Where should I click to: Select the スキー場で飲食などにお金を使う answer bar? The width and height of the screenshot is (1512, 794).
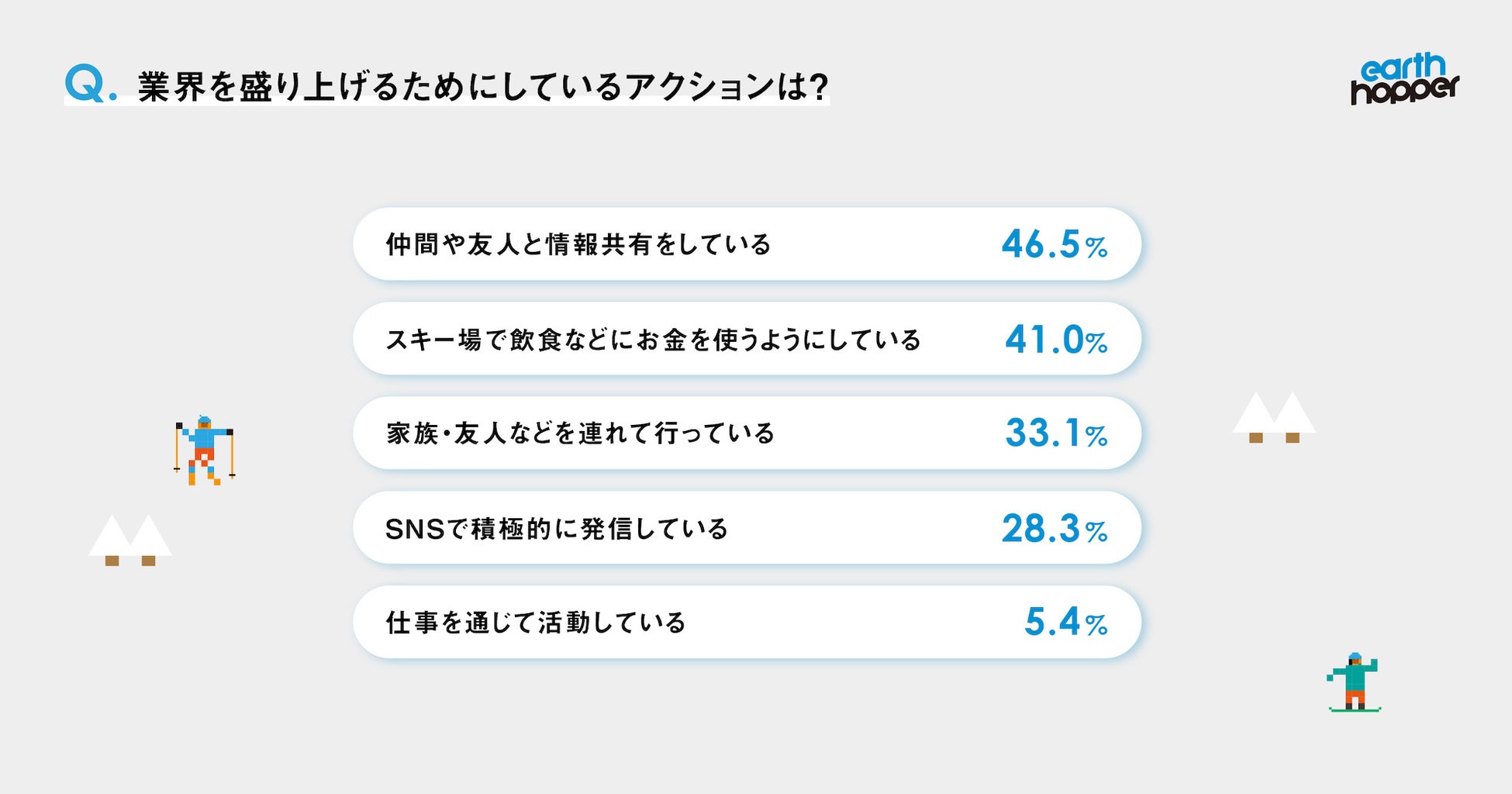pos(746,339)
